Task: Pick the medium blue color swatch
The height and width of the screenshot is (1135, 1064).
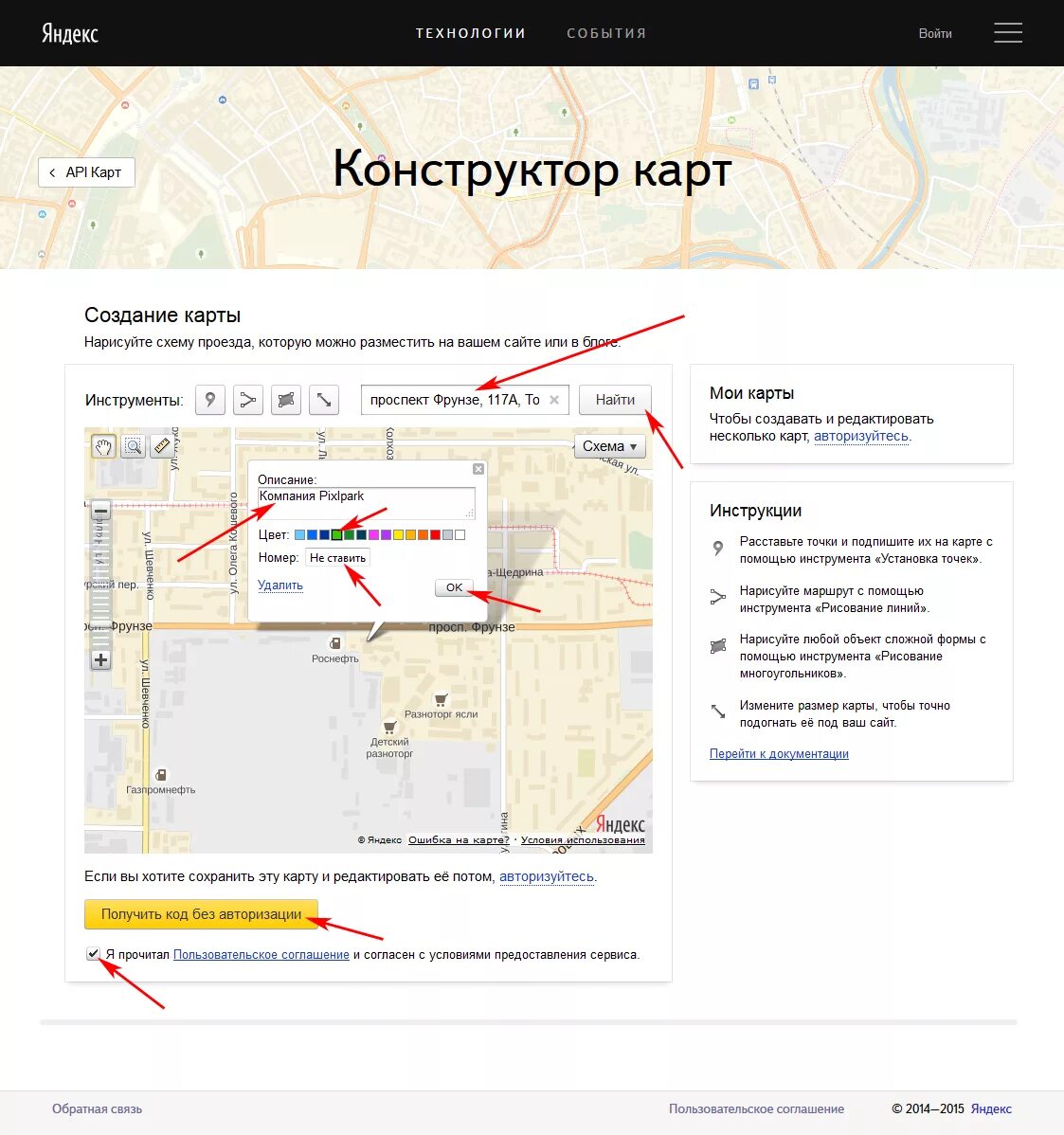Action: pyautogui.click(x=312, y=535)
